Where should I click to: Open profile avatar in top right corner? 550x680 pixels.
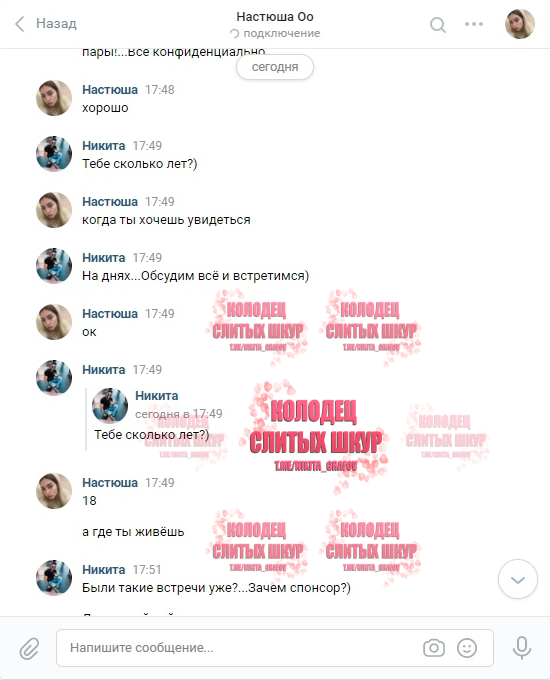point(520,24)
